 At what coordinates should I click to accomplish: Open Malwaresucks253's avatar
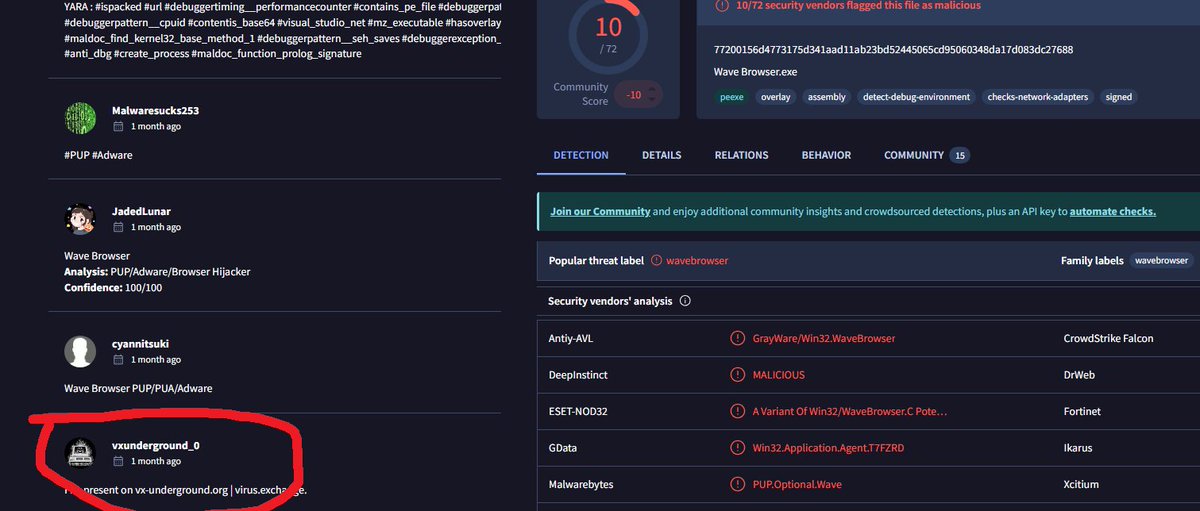(80, 118)
